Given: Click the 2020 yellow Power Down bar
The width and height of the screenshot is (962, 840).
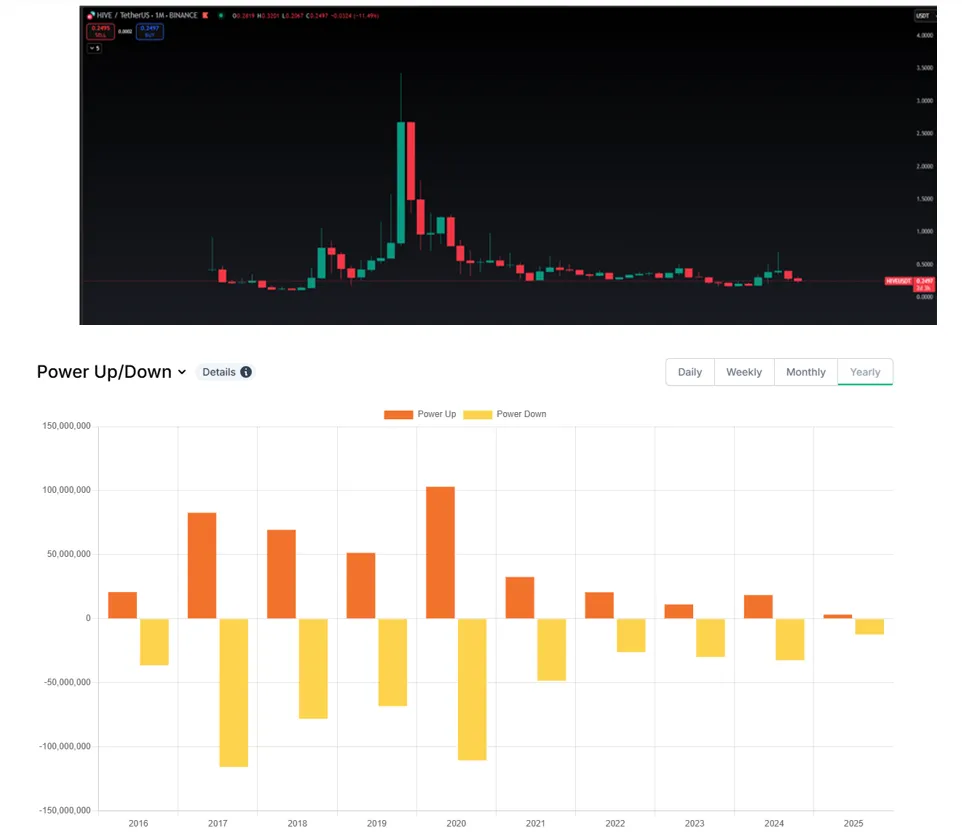Looking at the screenshot, I should [472, 689].
